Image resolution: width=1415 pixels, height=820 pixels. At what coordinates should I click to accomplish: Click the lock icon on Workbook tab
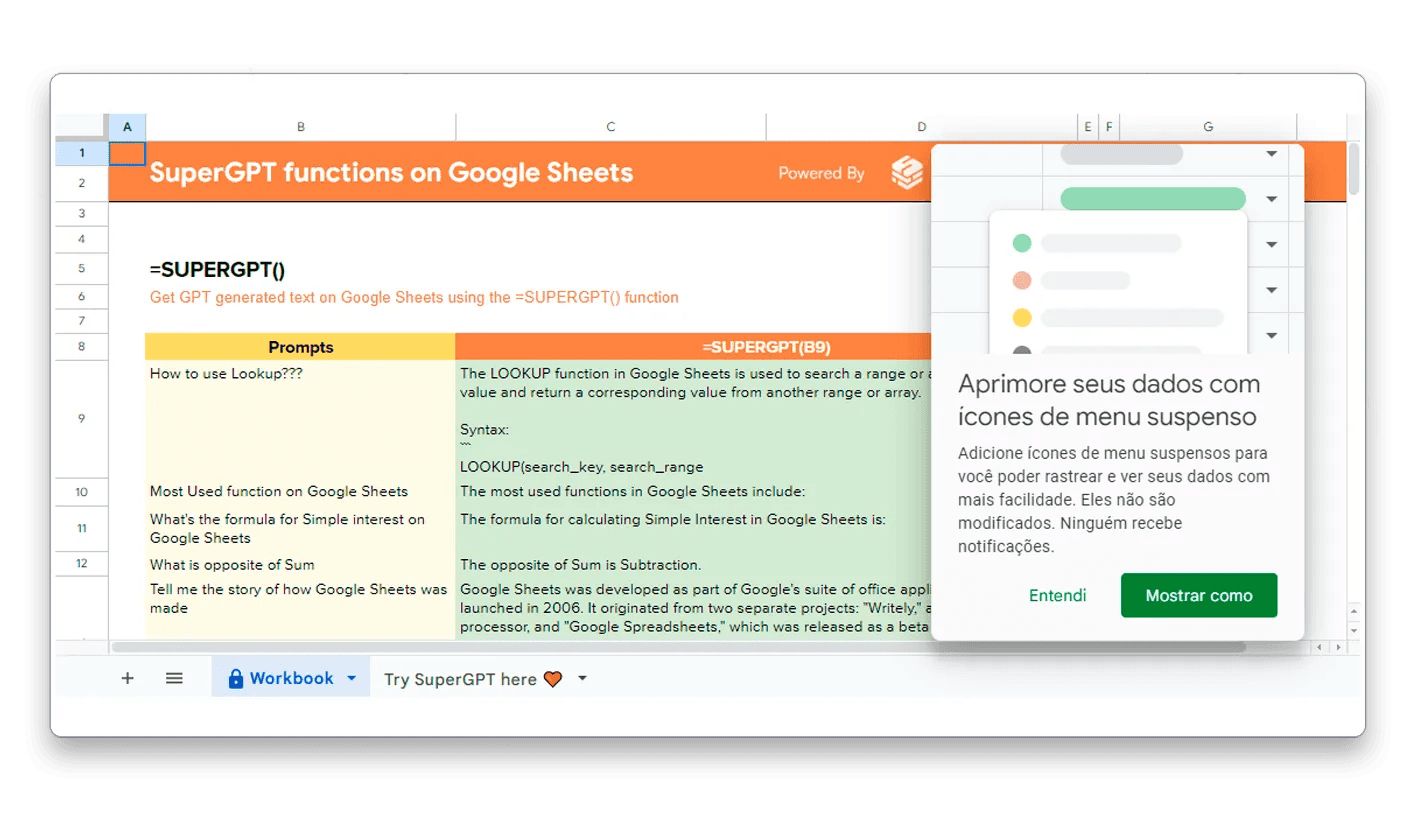click(236, 679)
